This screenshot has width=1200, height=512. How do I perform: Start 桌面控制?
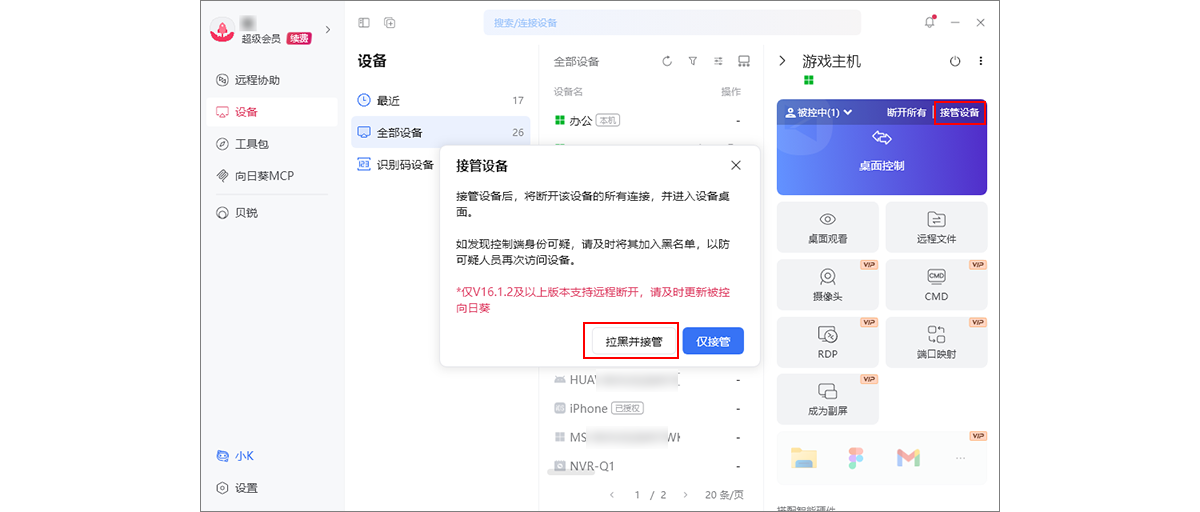pos(882,149)
